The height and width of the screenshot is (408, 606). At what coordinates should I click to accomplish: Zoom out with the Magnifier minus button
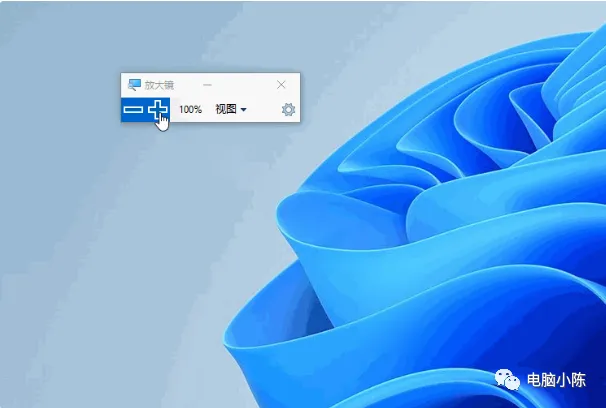pos(133,110)
